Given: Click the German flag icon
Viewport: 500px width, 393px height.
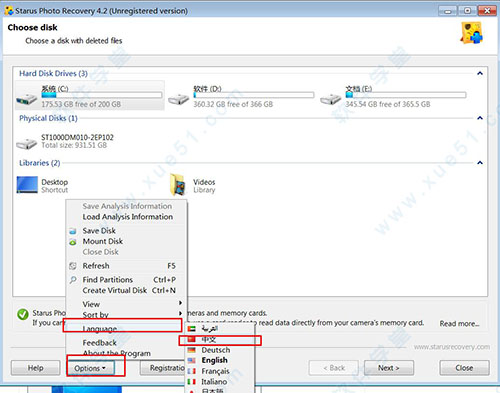Looking at the screenshot, I should [x=192, y=350].
